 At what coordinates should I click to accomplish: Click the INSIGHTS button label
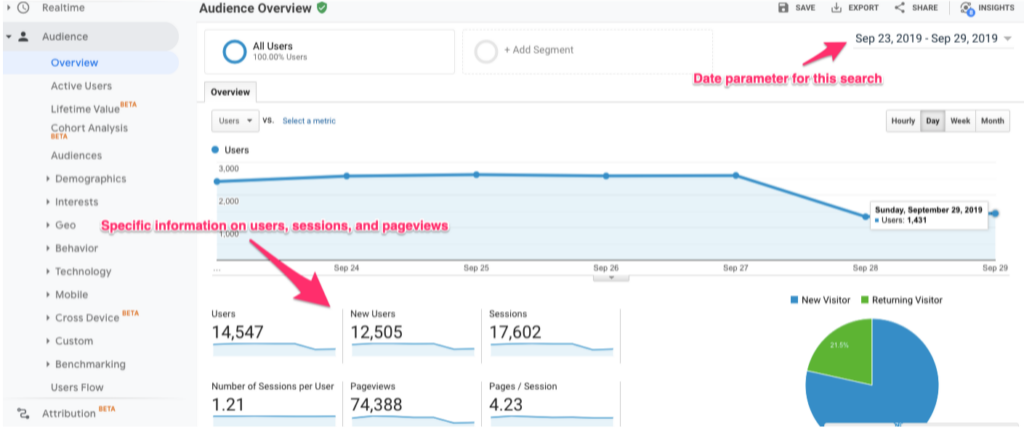(x=997, y=8)
